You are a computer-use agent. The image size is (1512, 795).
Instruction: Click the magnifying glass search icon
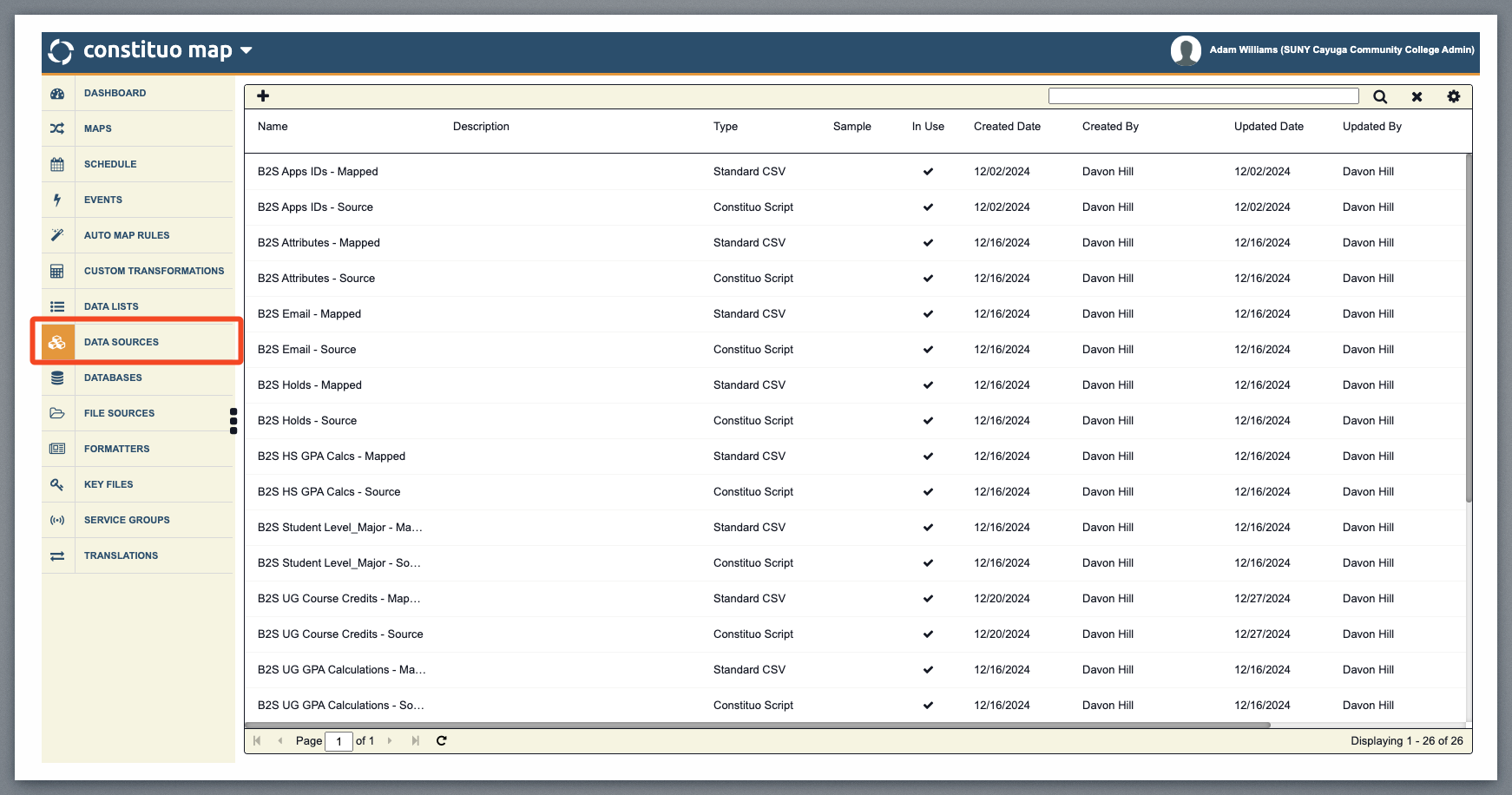point(1379,97)
